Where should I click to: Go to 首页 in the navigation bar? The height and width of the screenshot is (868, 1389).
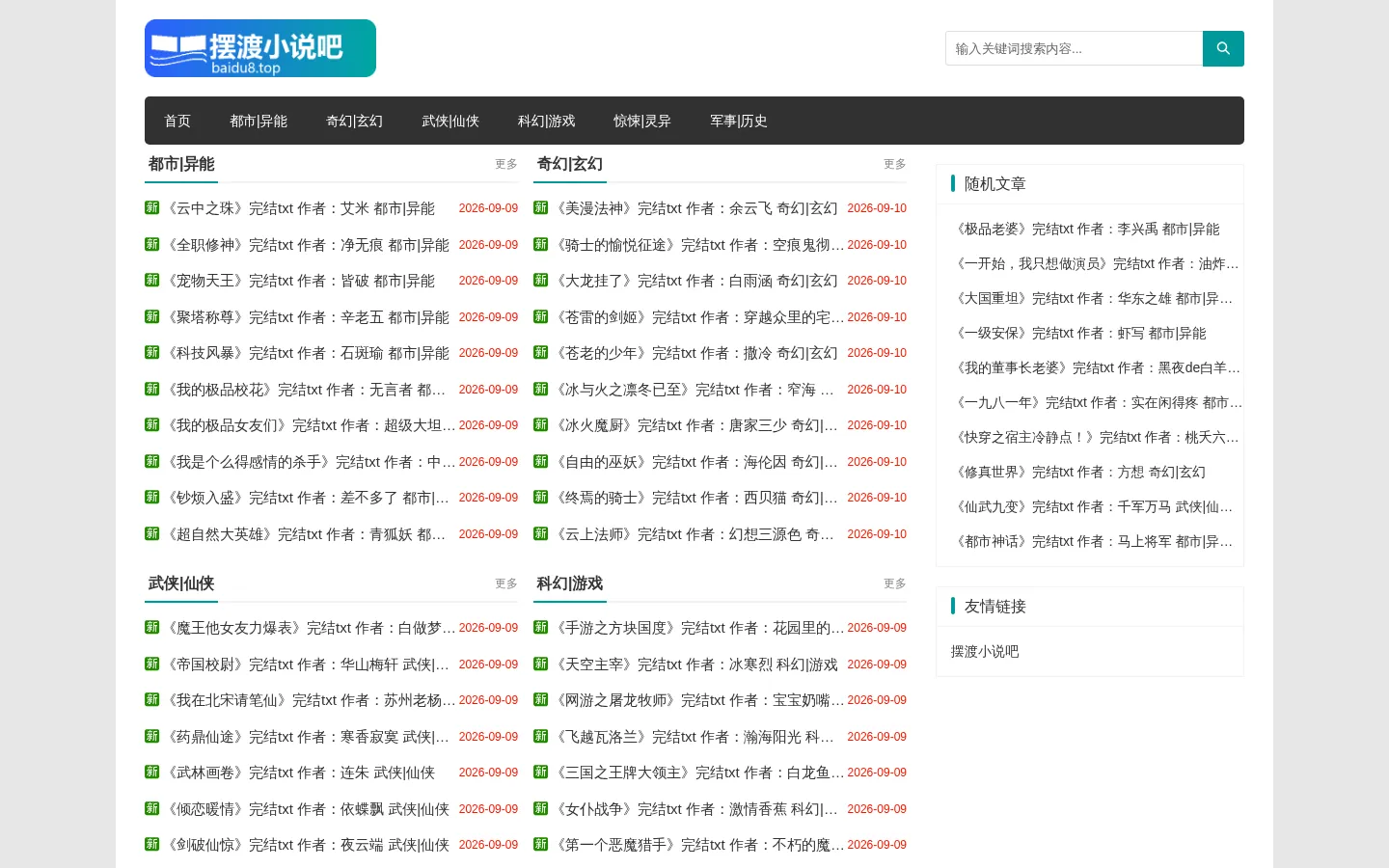(x=177, y=121)
